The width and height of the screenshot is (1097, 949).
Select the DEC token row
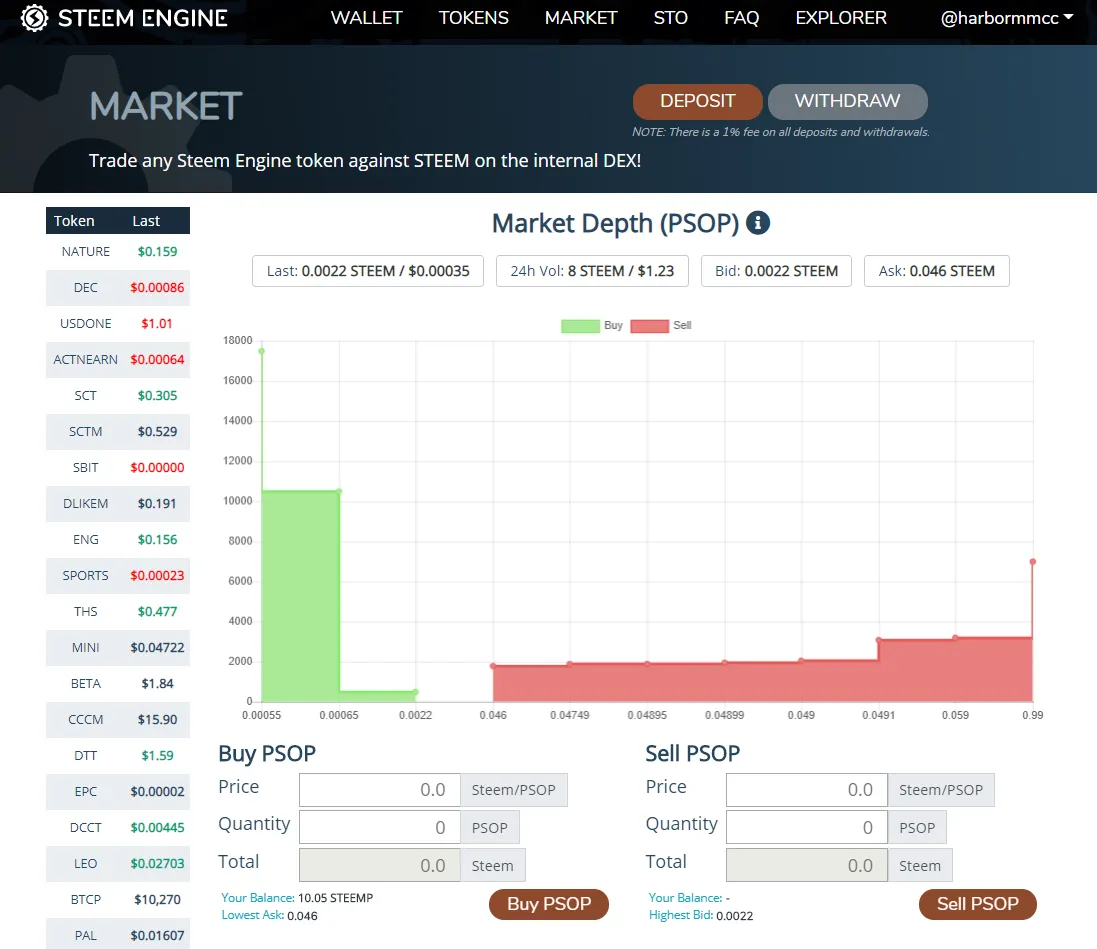tap(118, 288)
